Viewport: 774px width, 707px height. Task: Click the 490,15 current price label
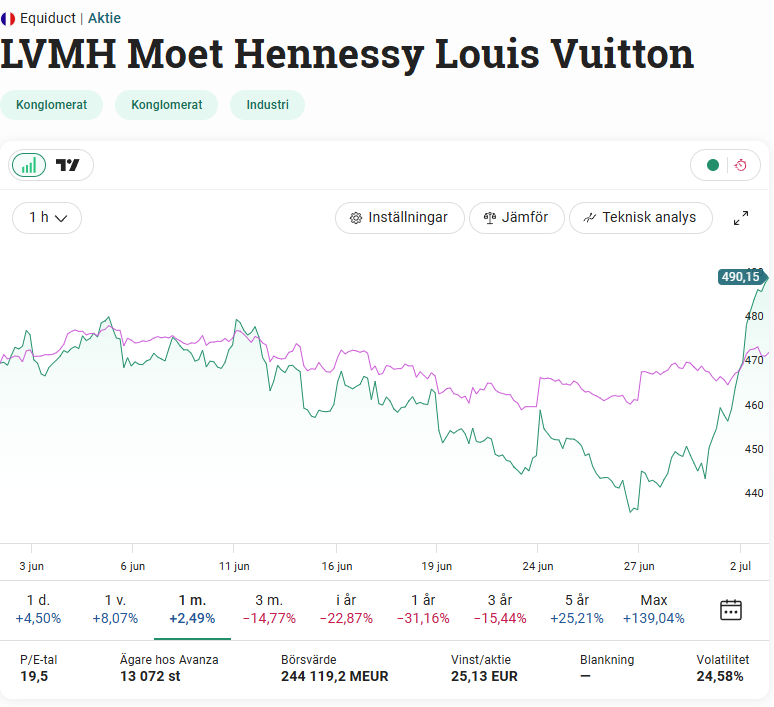pos(741,277)
